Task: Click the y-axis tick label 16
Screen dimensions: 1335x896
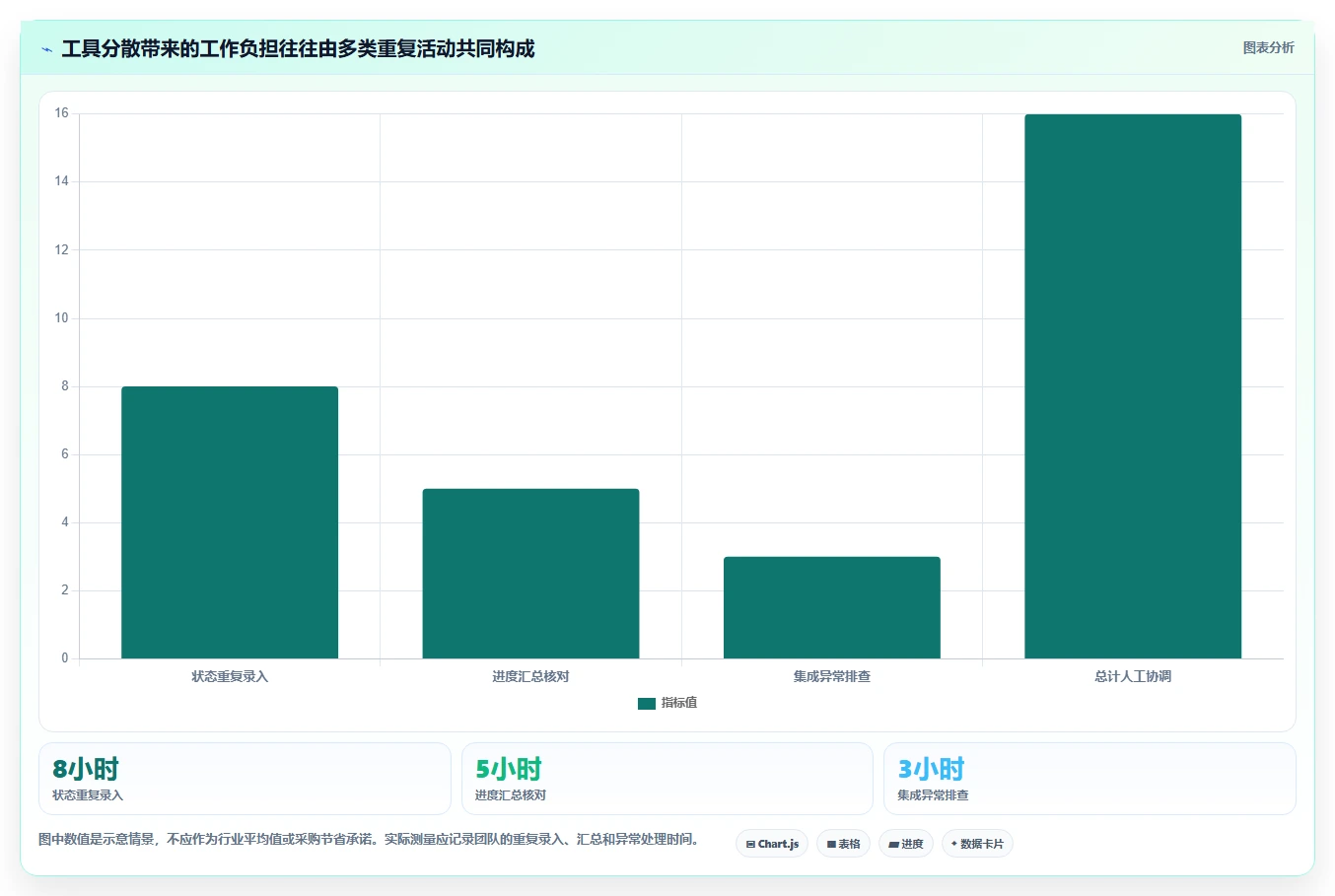Action: (62, 113)
